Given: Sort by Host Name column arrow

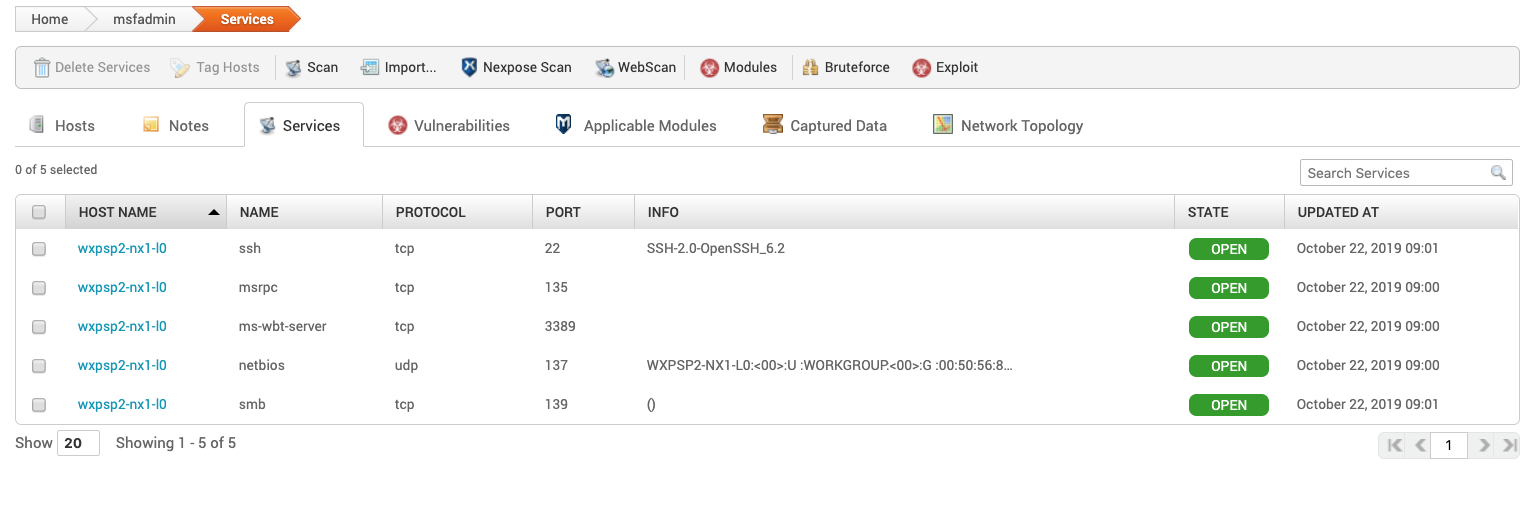Looking at the screenshot, I should [214, 212].
